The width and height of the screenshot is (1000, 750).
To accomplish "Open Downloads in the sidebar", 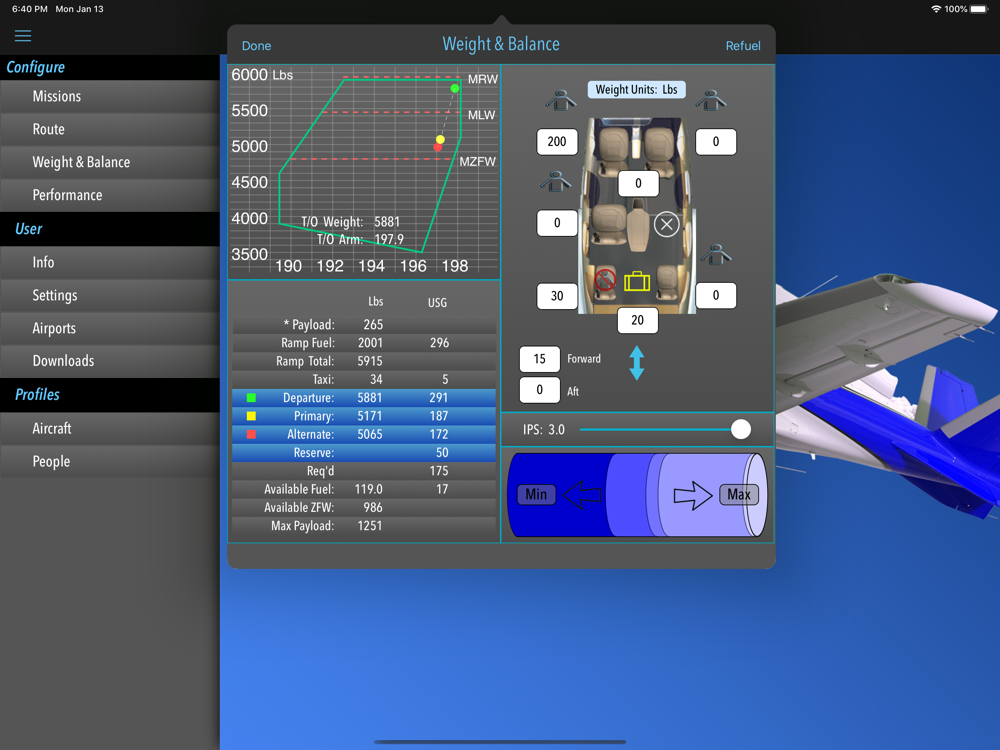I will click(110, 361).
